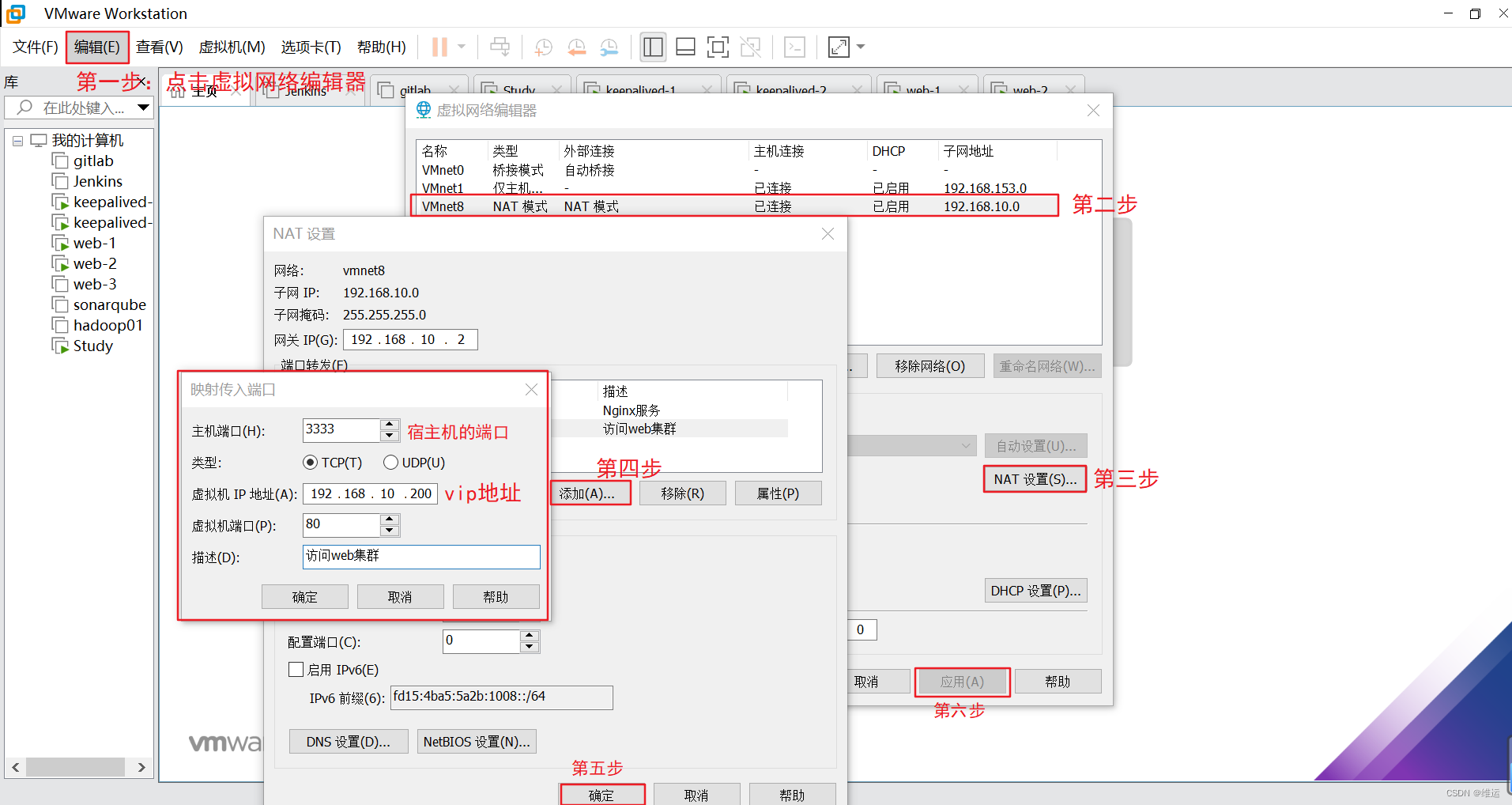Image resolution: width=1512 pixels, height=805 pixels.
Task: Decrease 虚拟机端口(P) with down arrow
Action: (390, 531)
